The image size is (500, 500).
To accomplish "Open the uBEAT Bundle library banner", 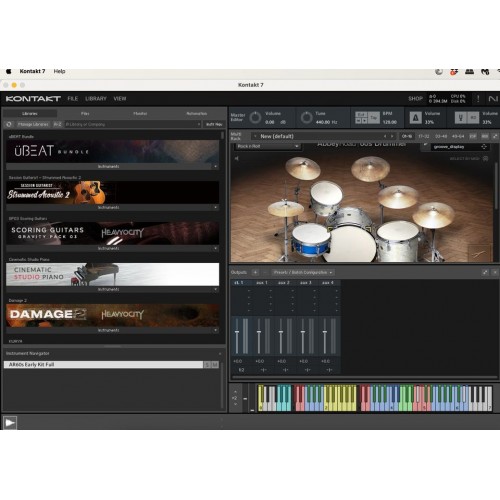I will point(112,151).
